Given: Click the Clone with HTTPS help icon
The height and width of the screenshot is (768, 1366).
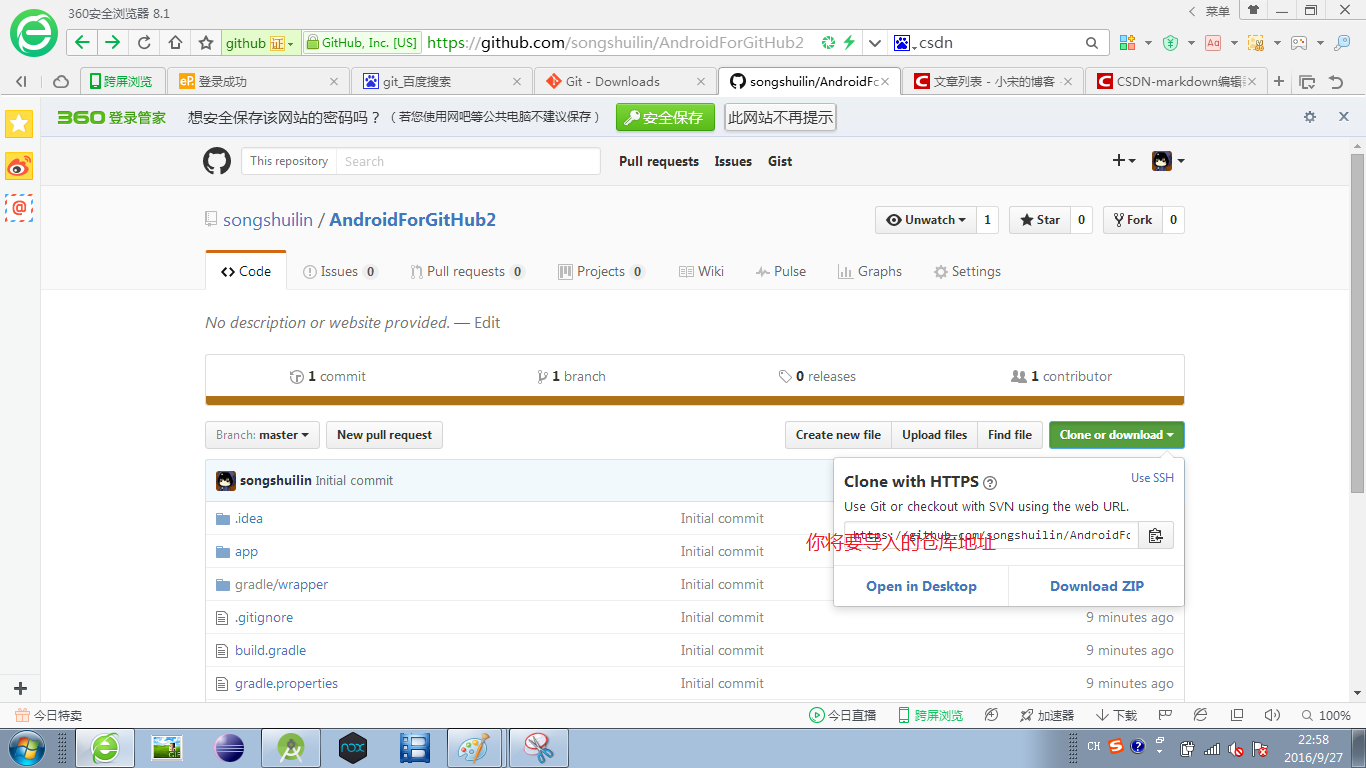Looking at the screenshot, I should click(990, 482).
